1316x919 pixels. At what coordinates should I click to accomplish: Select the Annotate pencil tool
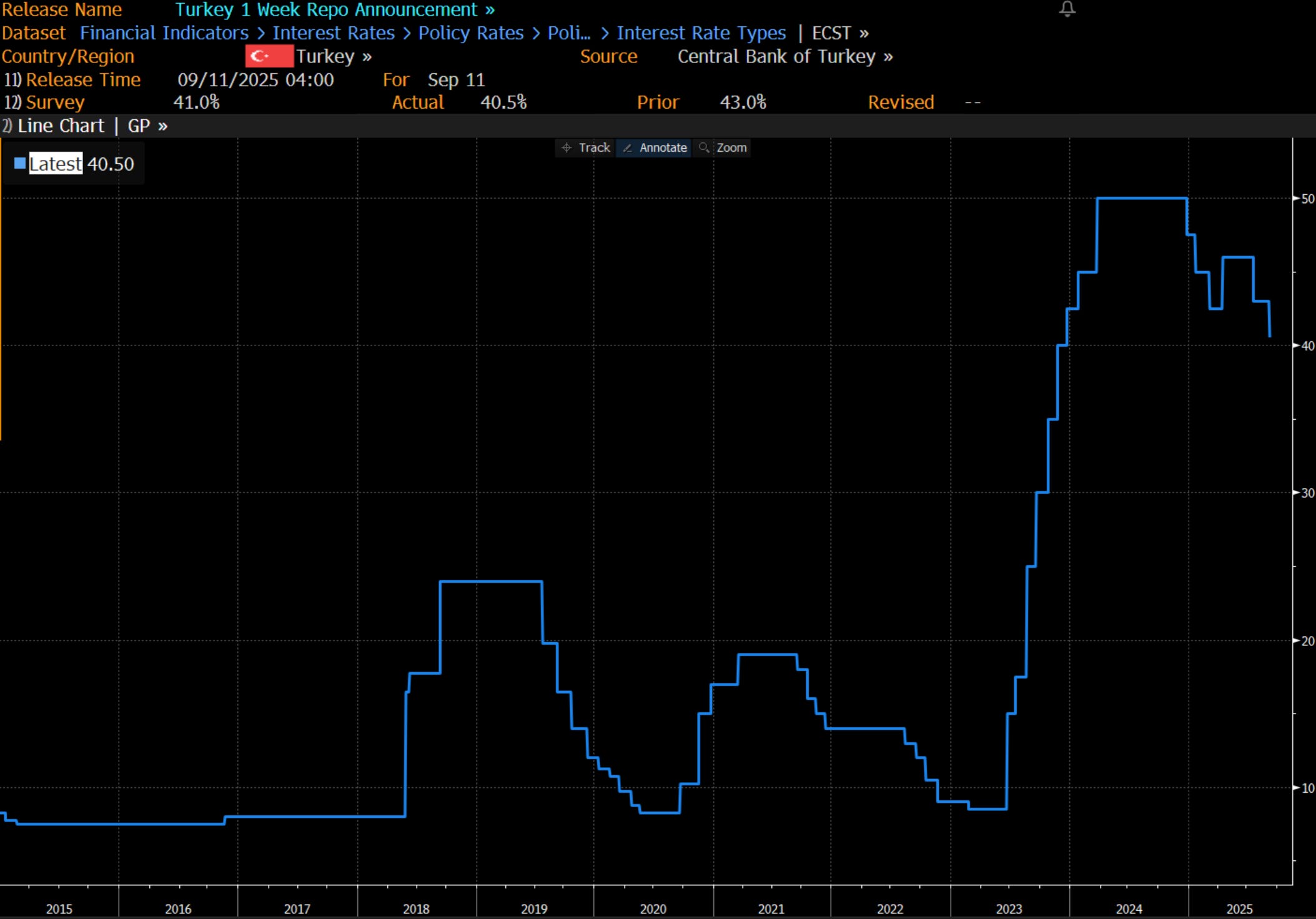click(655, 148)
